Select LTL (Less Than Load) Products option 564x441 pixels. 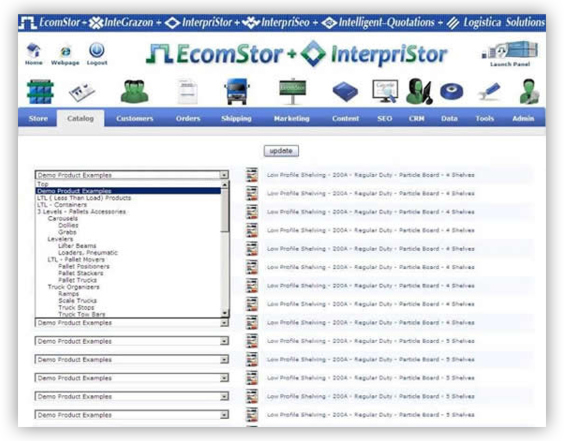pyautogui.click(x=128, y=198)
